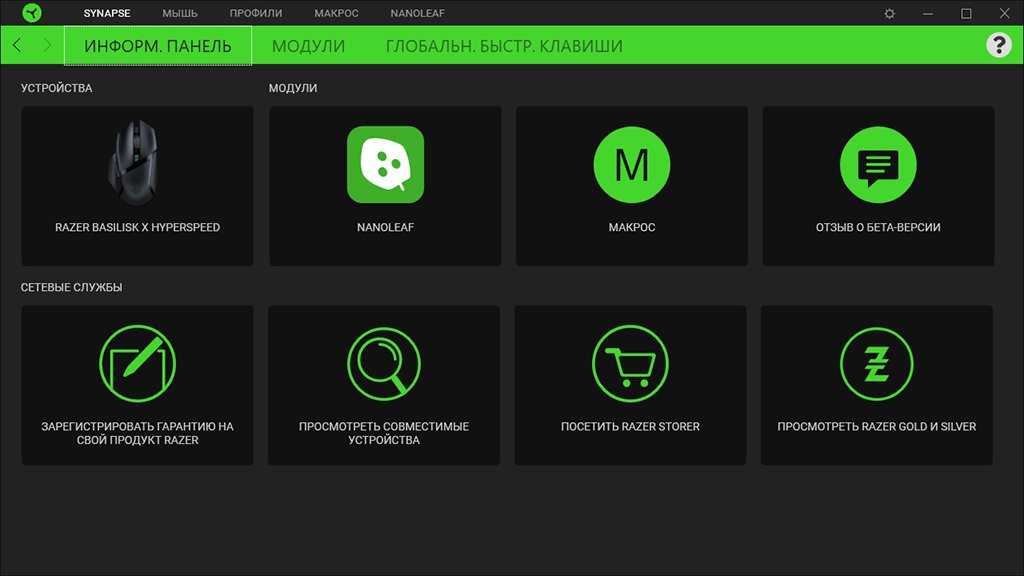The image size is (1024, 576).
Task: Select the Razer Basilisk X HyperSpeed mouse image
Action: coord(137,163)
